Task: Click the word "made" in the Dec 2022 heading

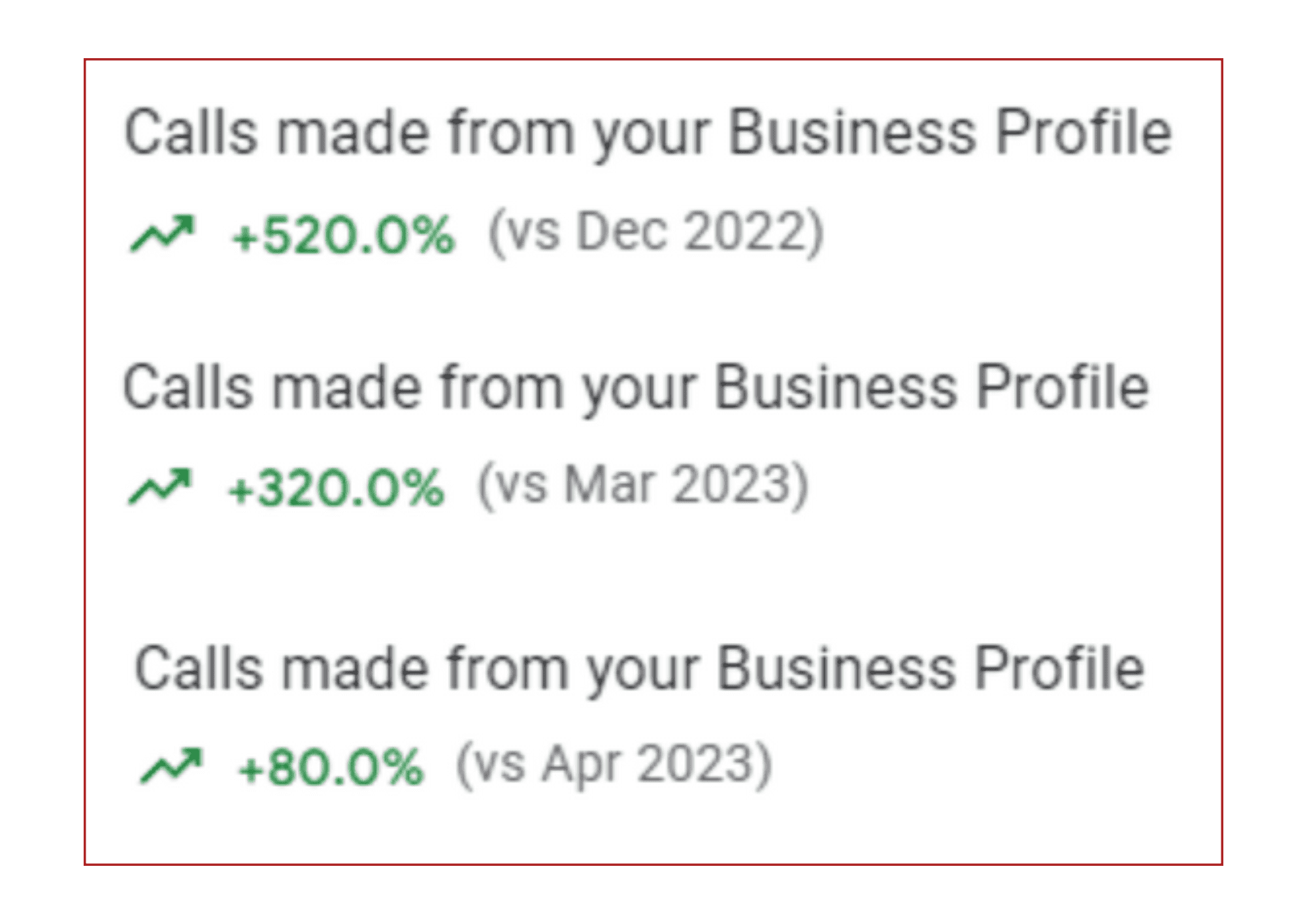Action: tap(352, 133)
